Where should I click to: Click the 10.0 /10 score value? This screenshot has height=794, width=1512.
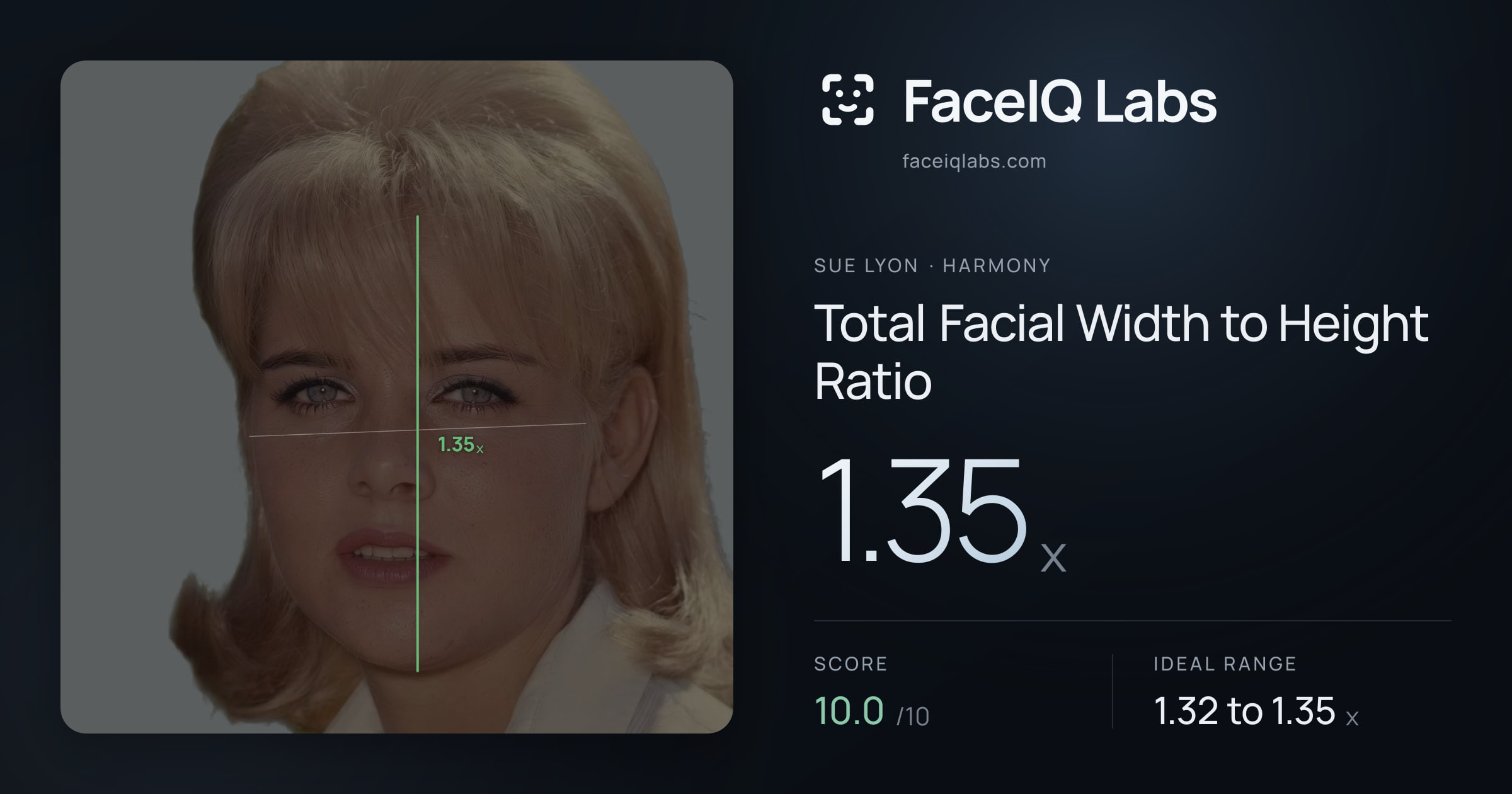coord(871,711)
